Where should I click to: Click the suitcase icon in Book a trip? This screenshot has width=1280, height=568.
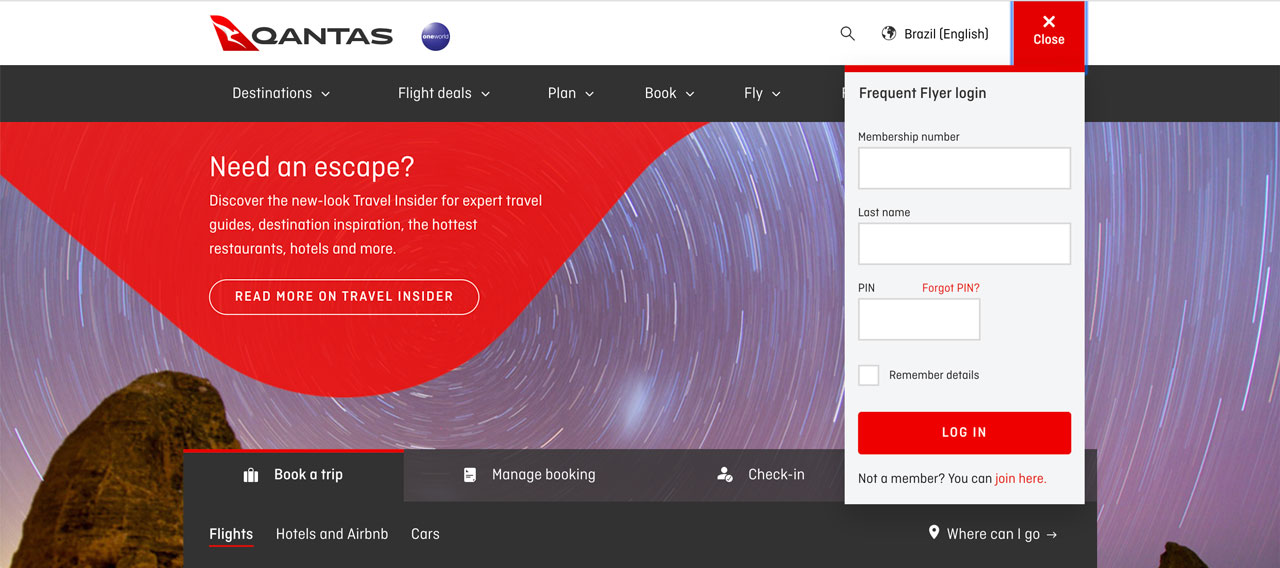[x=251, y=475]
